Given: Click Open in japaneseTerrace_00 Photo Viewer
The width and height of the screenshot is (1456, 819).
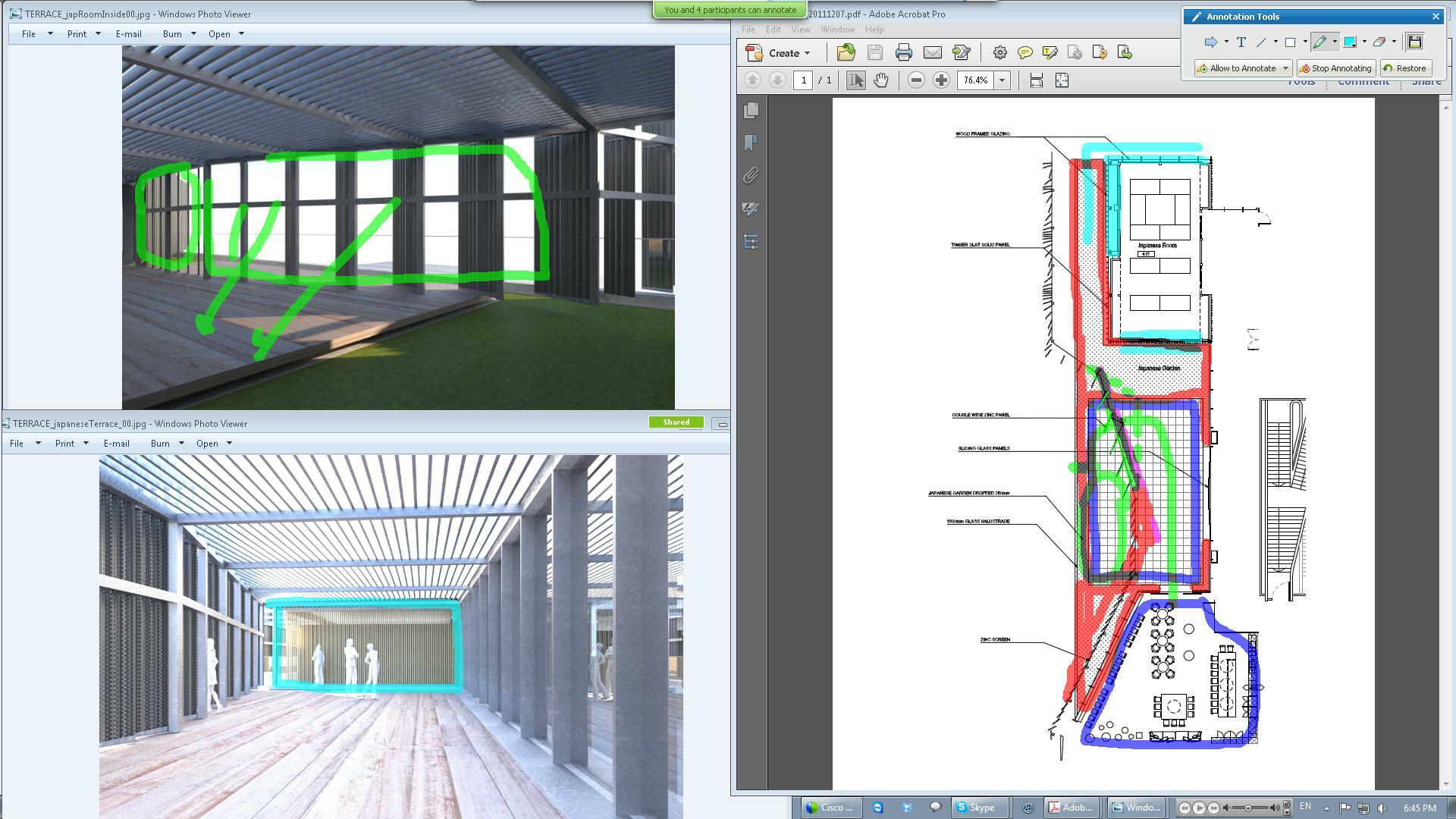Looking at the screenshot, I should pyautogui.click(x=214, y=444).
